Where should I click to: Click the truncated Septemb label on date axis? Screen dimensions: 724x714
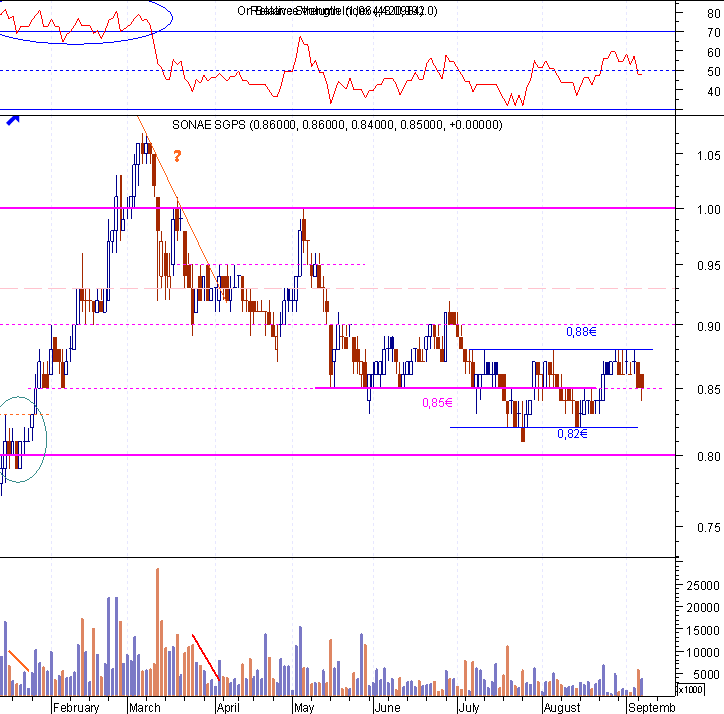coord(652,707)
